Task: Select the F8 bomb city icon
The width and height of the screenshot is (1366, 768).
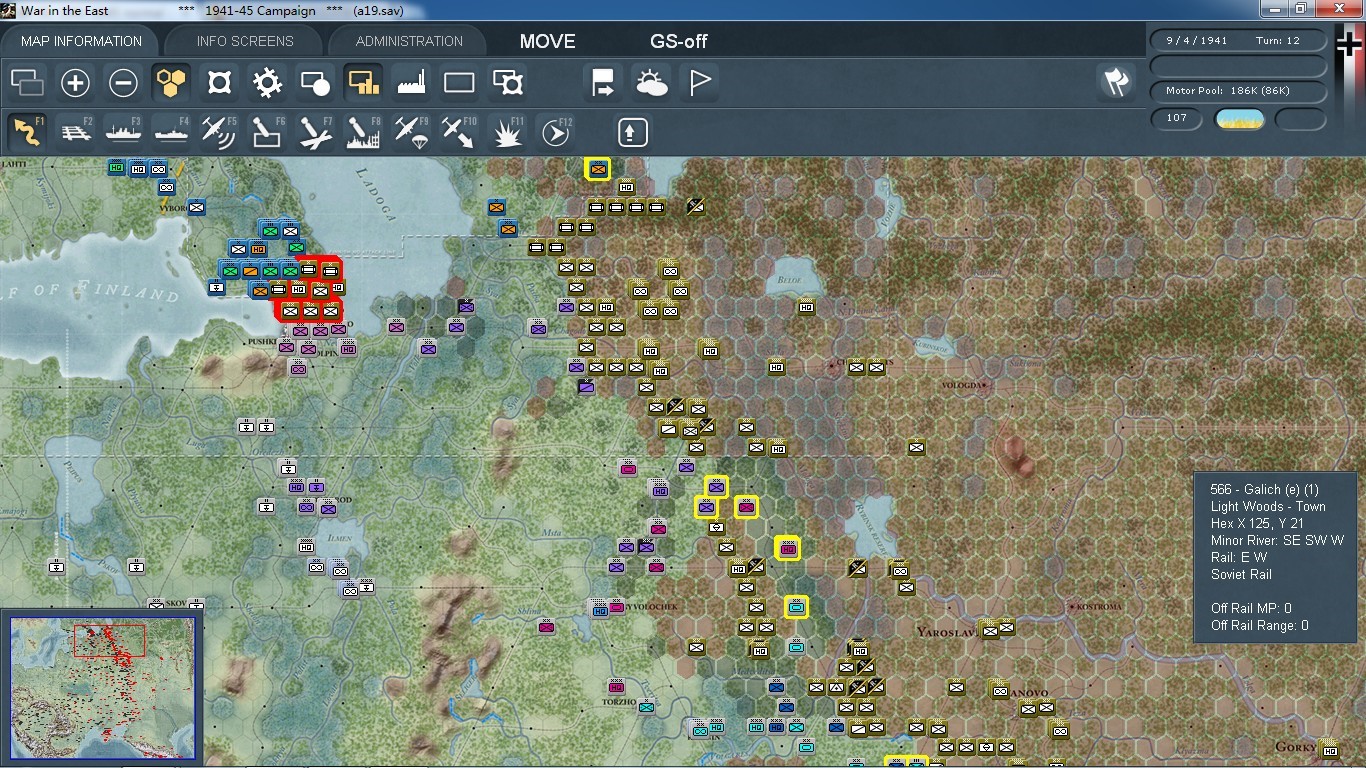Action: (x=364, y=131)
